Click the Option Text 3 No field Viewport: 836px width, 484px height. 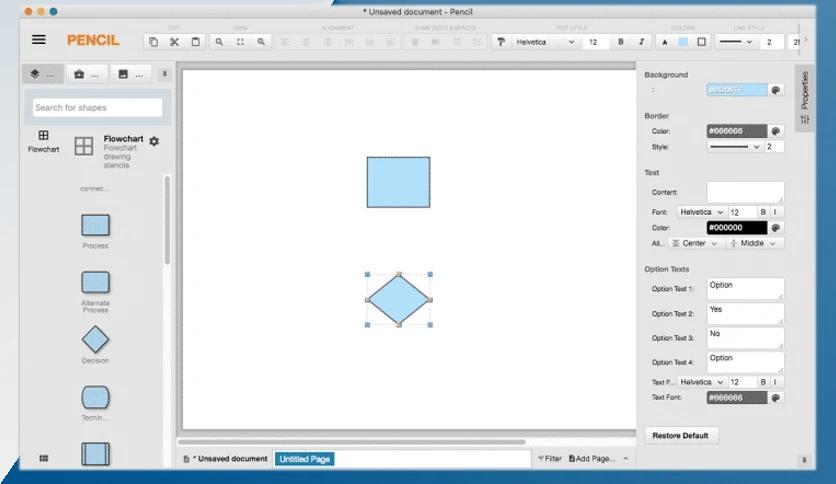[x=745, y=338]
